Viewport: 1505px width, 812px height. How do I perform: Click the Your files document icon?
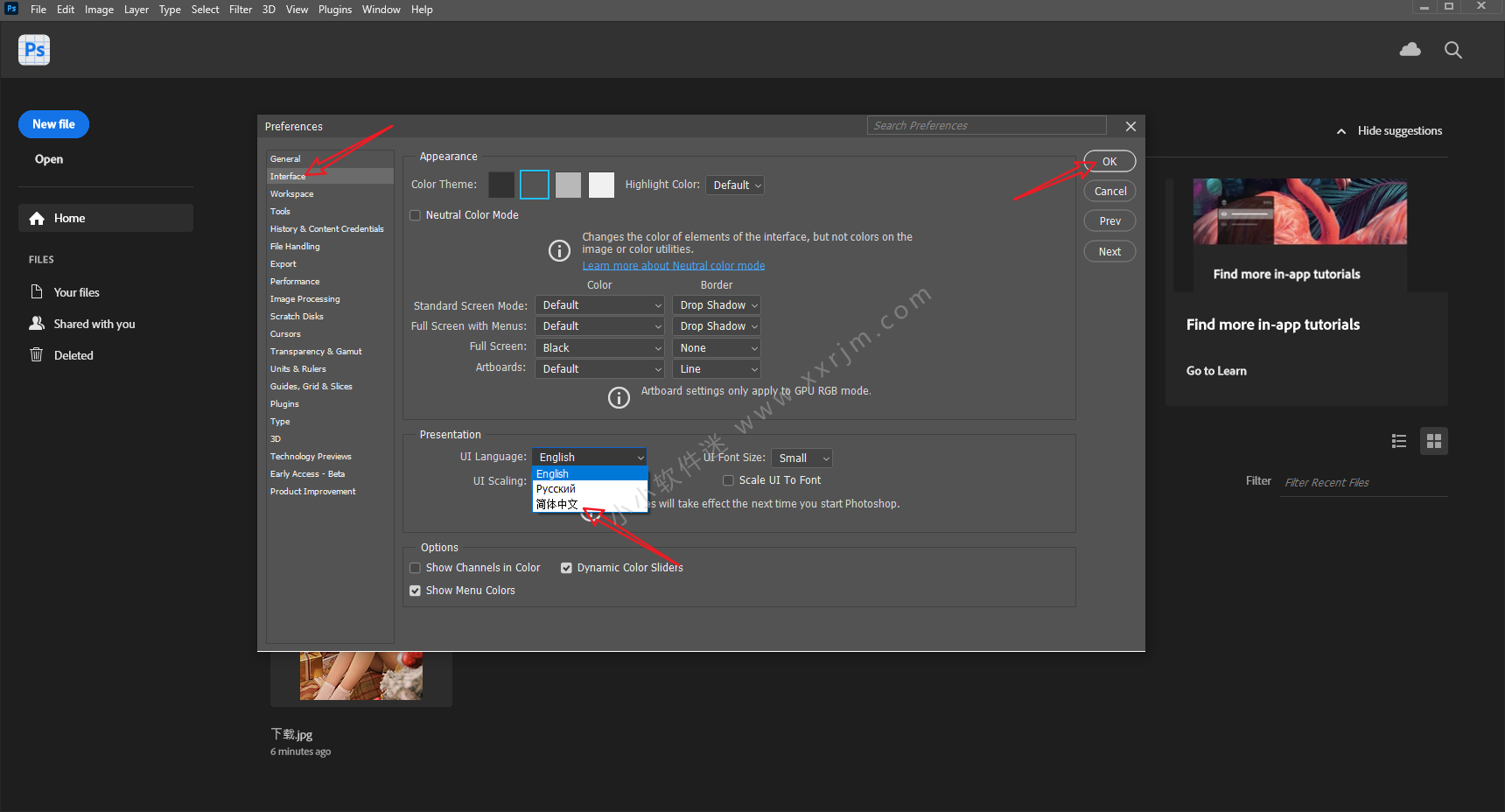(x=37, y=291)
